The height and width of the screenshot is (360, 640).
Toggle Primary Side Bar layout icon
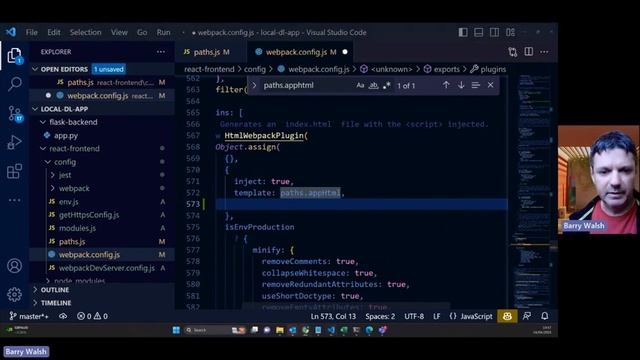coord(463,32)
